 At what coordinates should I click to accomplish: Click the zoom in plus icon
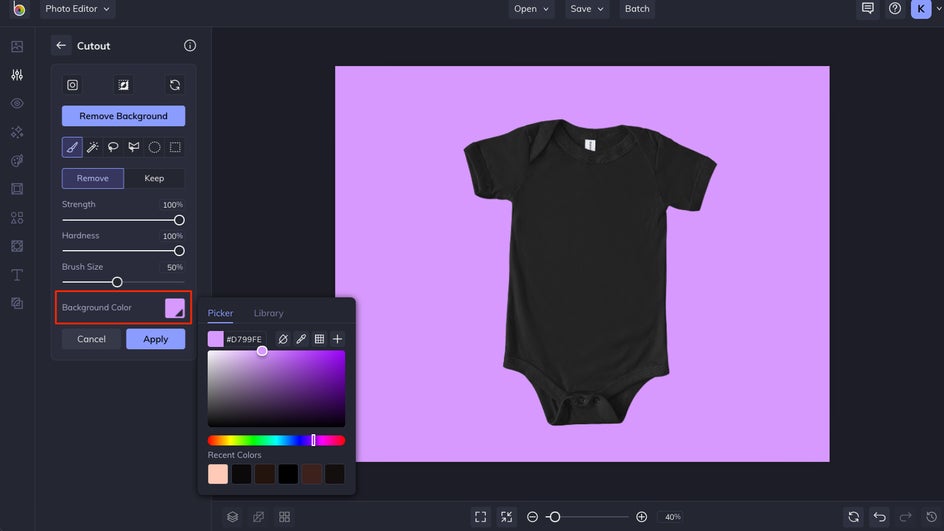click(641, 517)
